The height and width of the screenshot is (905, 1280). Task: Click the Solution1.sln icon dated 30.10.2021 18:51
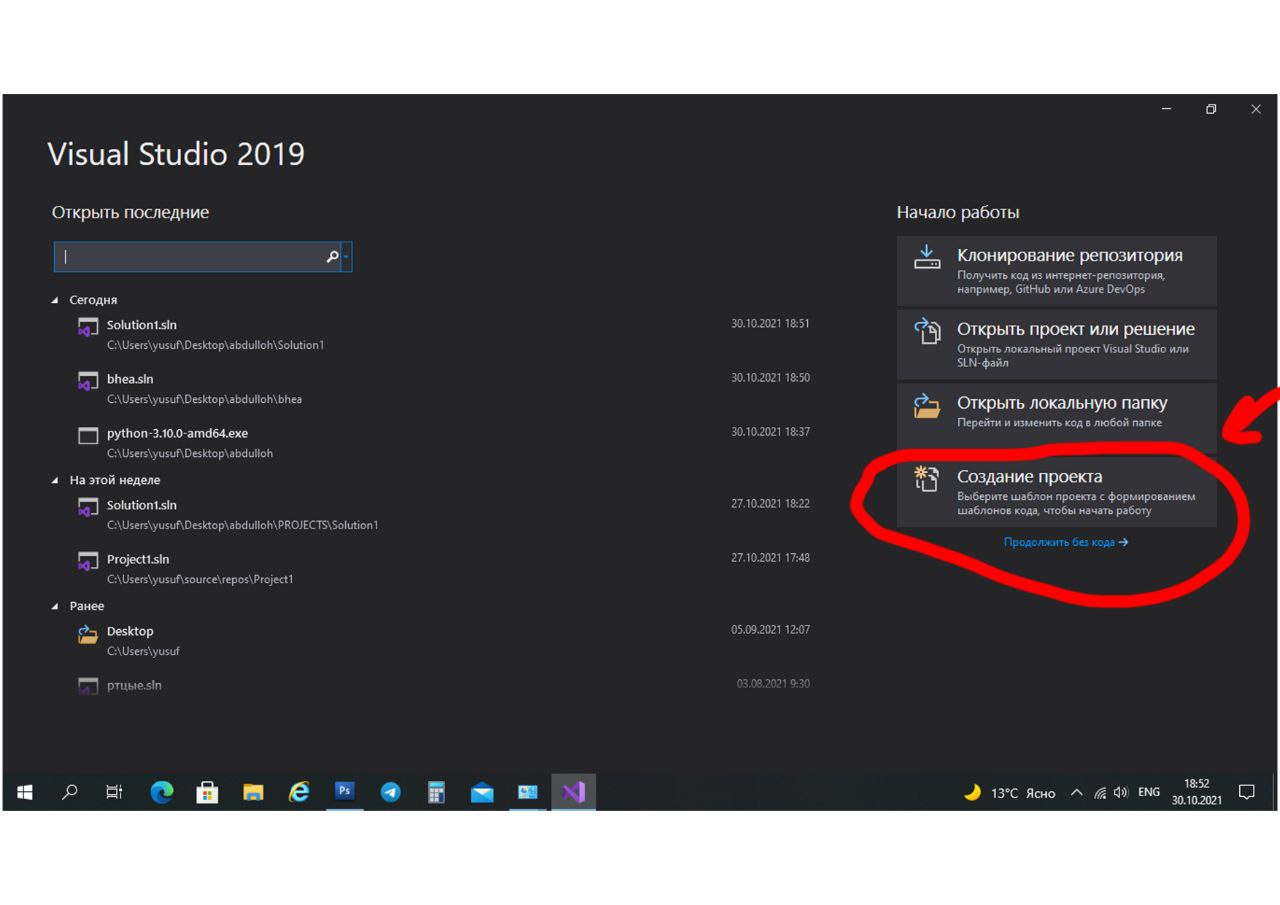point(88,327)
